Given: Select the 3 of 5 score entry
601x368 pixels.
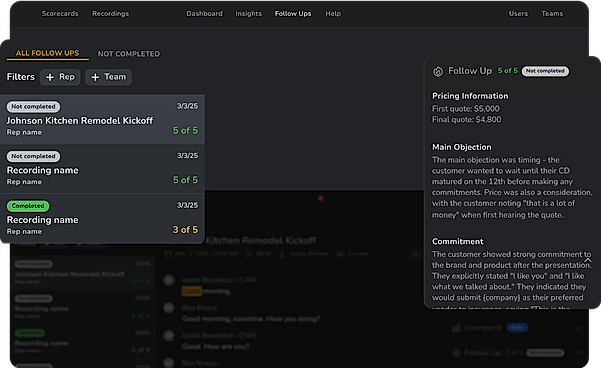Looking at the screenshot, I should coord(185,230).
